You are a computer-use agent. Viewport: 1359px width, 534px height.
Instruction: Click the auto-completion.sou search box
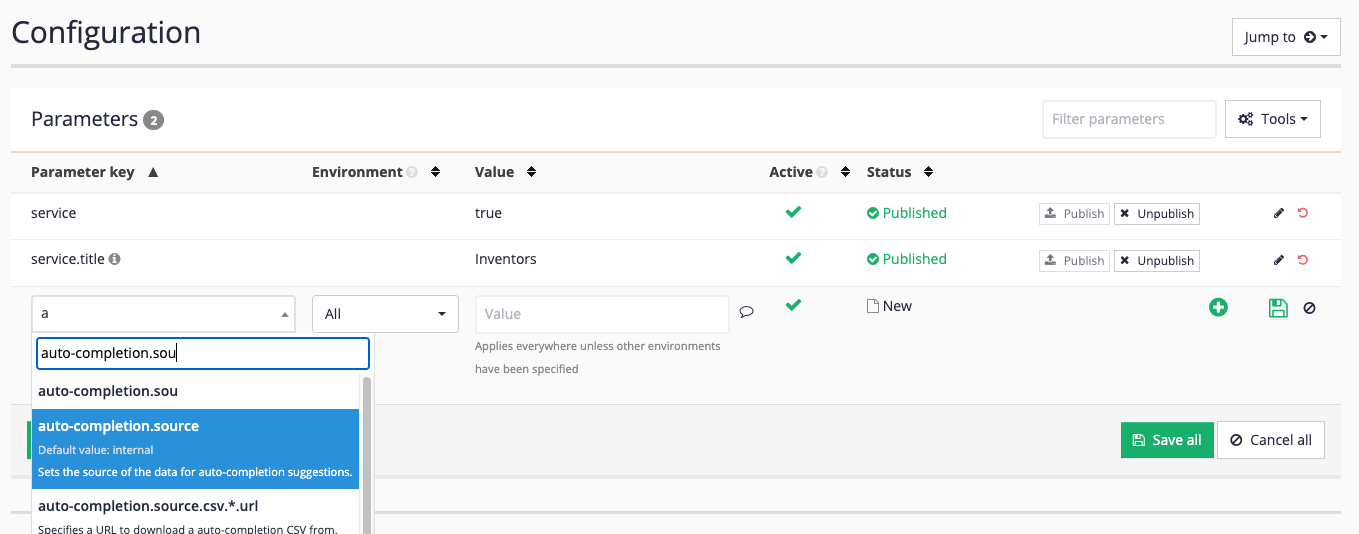[x=203, y=353]
